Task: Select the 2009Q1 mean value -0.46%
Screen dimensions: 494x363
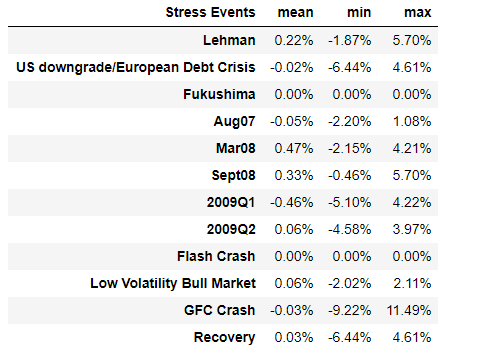Action: [x=292, y=202]
